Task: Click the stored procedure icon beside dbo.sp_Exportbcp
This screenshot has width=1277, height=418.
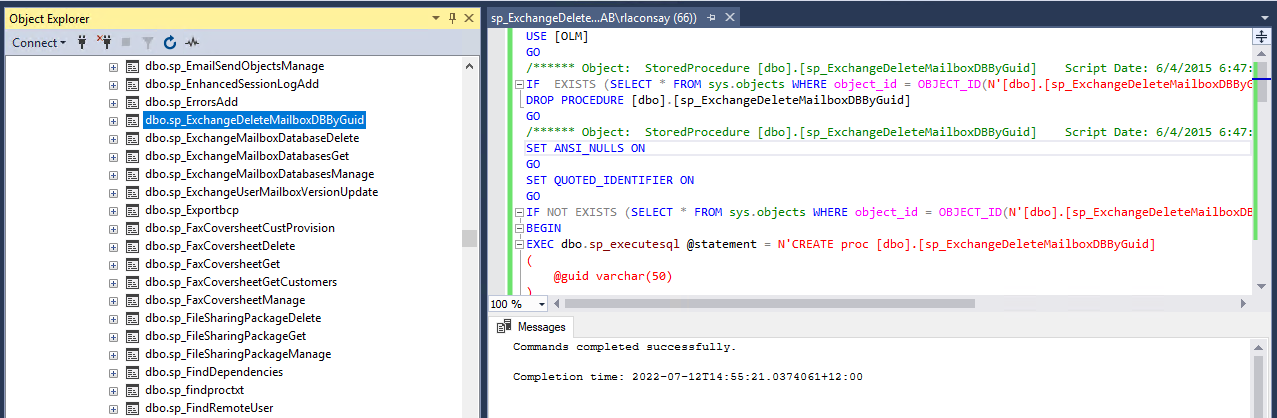Action: [x=132, y=210]
